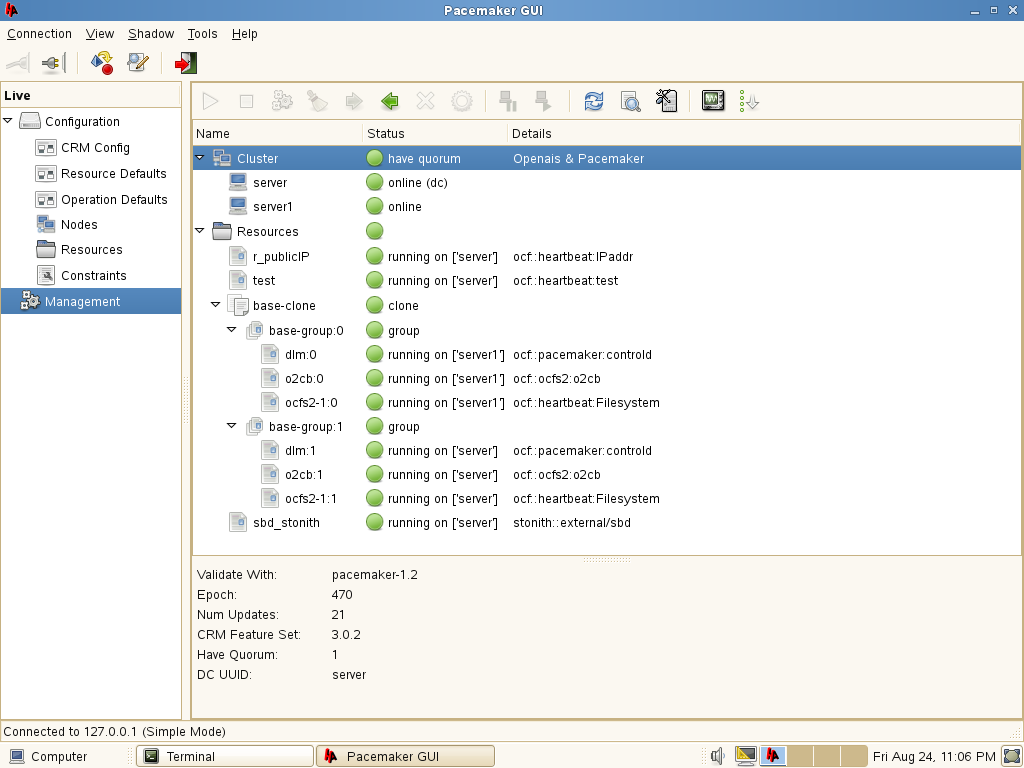
Task: Select the r_publicIP resource
Action: 607,257
